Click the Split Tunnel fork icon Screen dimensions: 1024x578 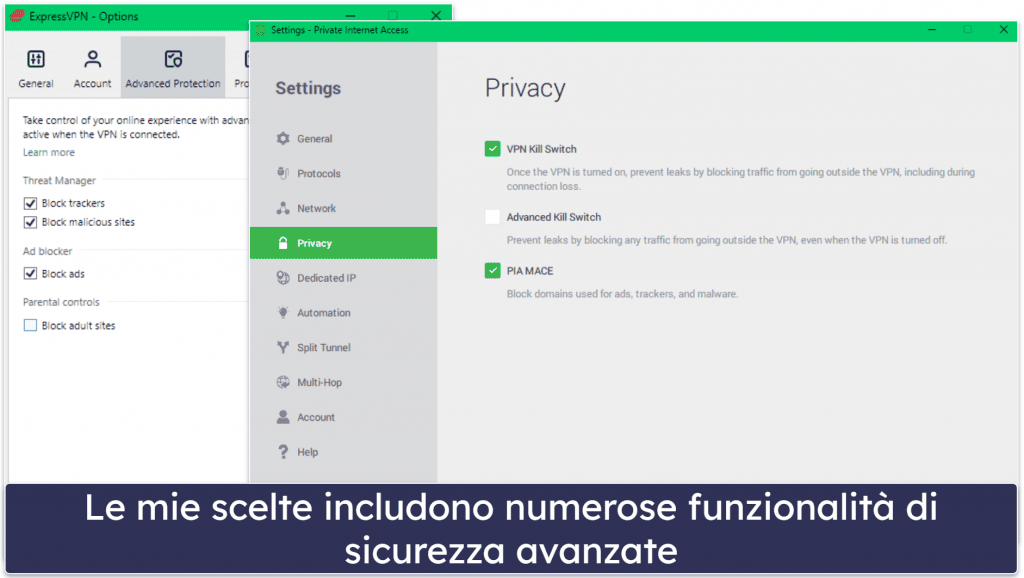point(283,347)
